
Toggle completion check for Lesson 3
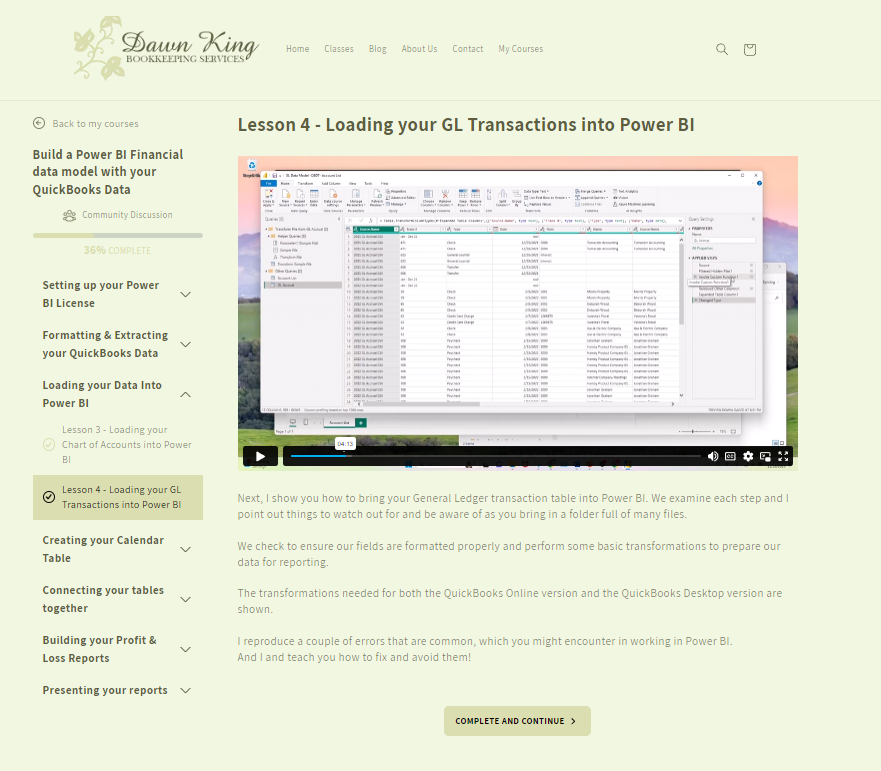point(49,444)
